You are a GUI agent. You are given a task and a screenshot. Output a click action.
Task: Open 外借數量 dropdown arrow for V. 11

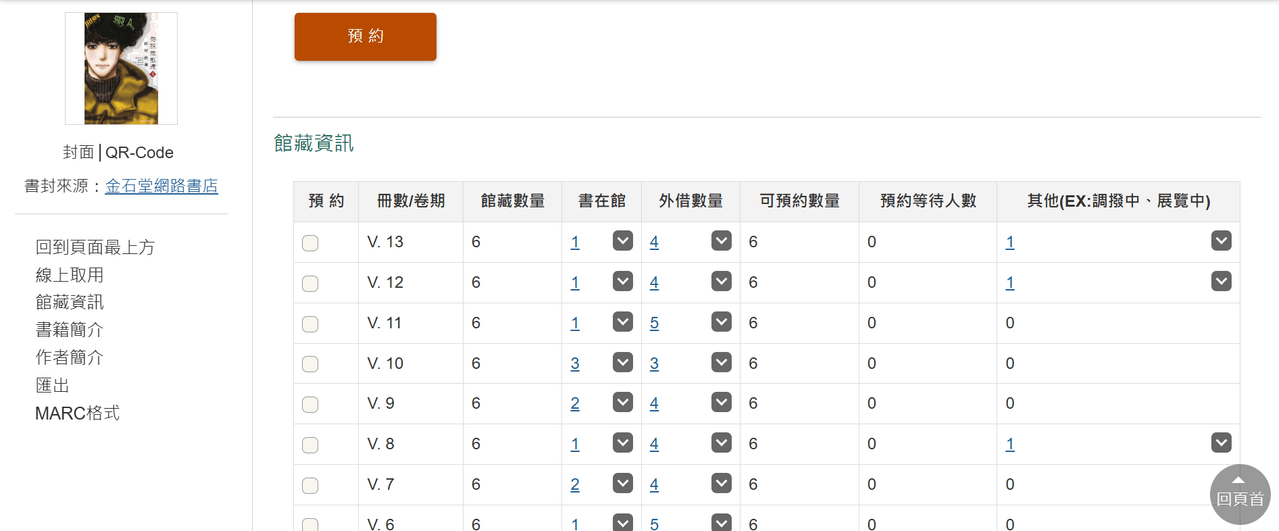[x=722, y=322]
